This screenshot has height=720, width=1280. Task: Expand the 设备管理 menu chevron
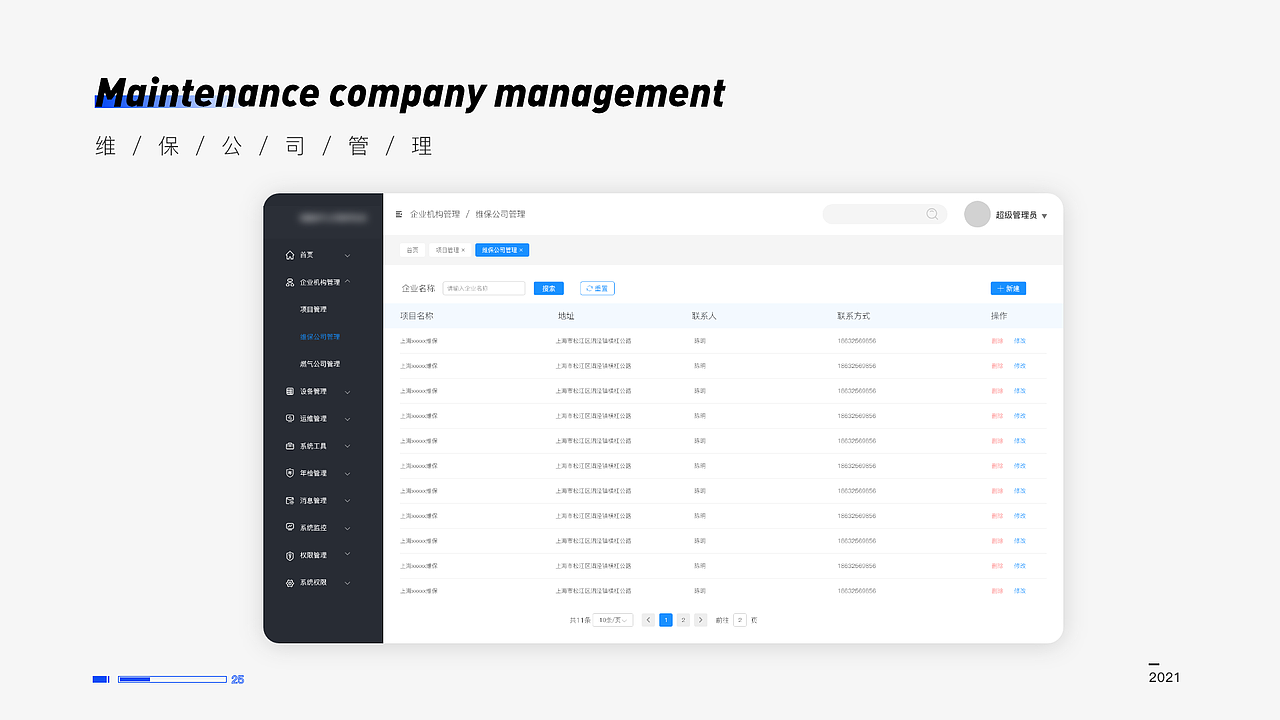tap(348, 392)
